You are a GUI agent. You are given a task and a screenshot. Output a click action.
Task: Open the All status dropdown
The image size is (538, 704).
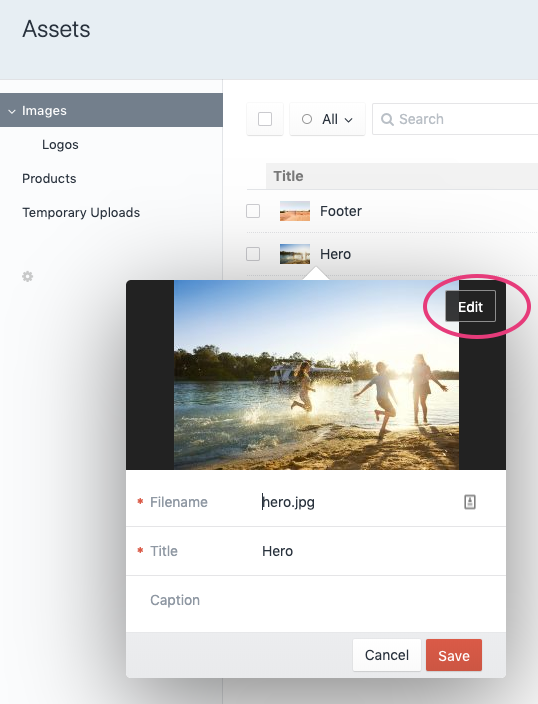coord(327,119)
